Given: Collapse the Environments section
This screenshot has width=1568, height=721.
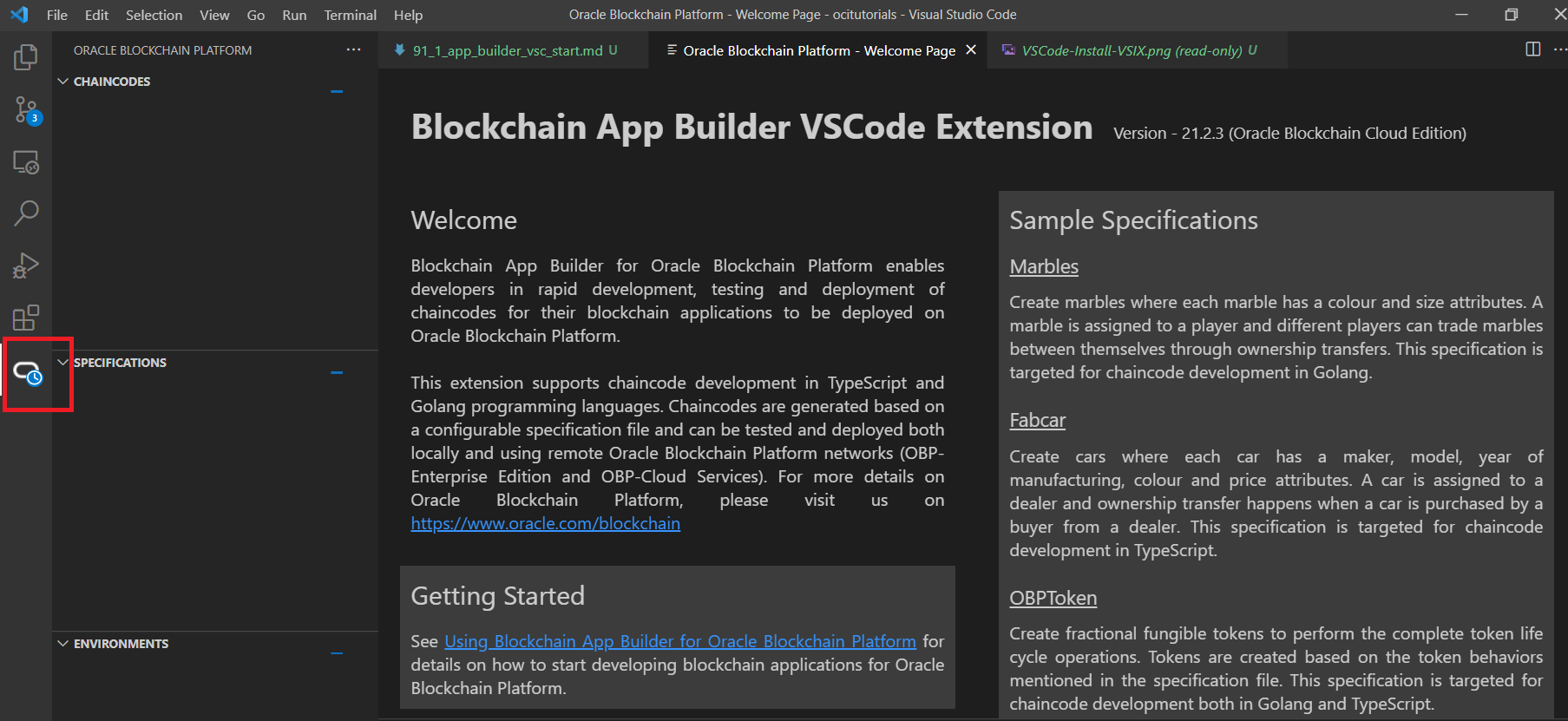Looking at the screenshot, I should 63,644.
